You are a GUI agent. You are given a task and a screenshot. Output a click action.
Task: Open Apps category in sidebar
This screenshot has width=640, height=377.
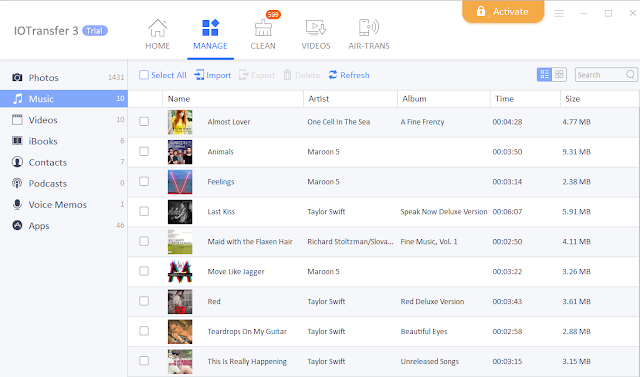click(64, 226)
